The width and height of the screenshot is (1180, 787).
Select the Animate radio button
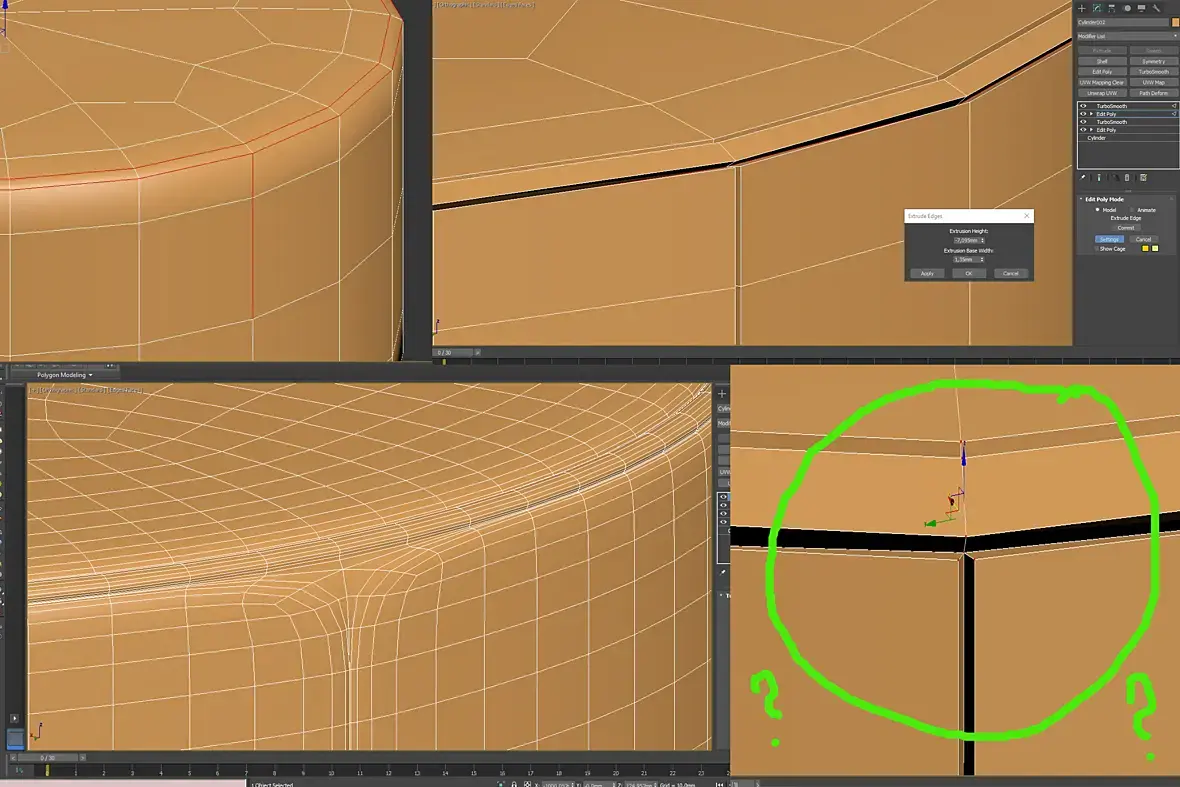1132,210
